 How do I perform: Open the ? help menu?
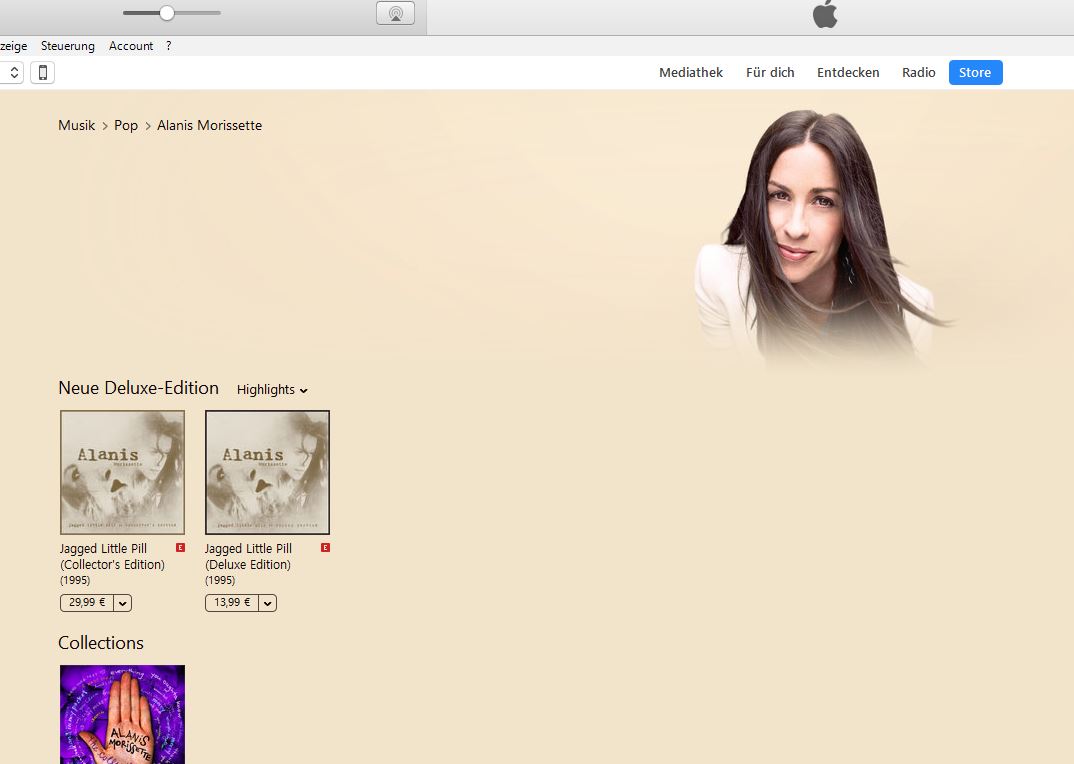(168, 46)
